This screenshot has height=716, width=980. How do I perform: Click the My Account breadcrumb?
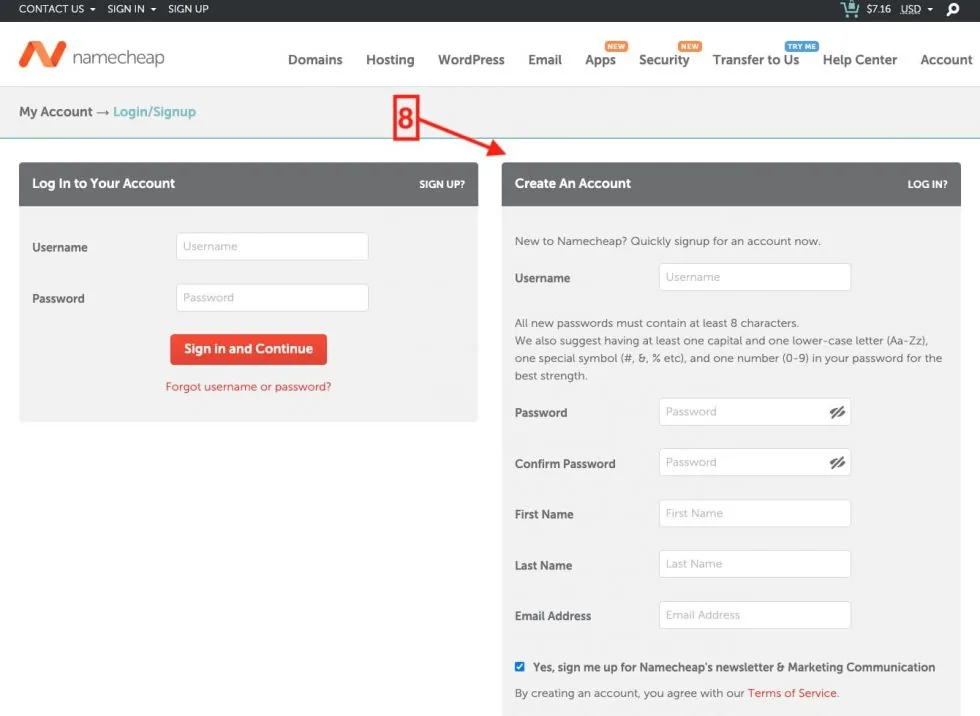click(56, 112)
